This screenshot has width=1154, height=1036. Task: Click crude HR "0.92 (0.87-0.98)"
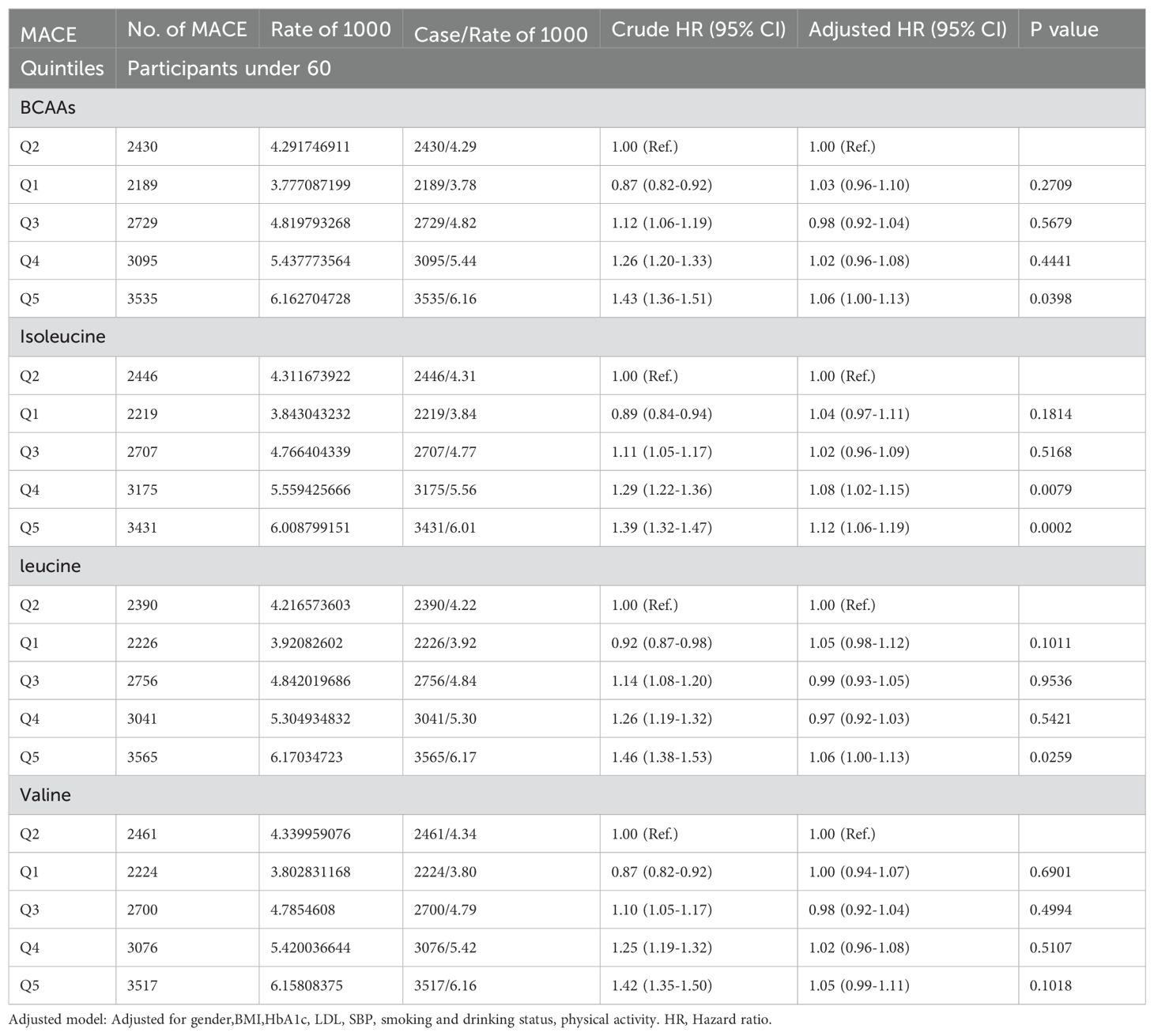click(662, 643)
